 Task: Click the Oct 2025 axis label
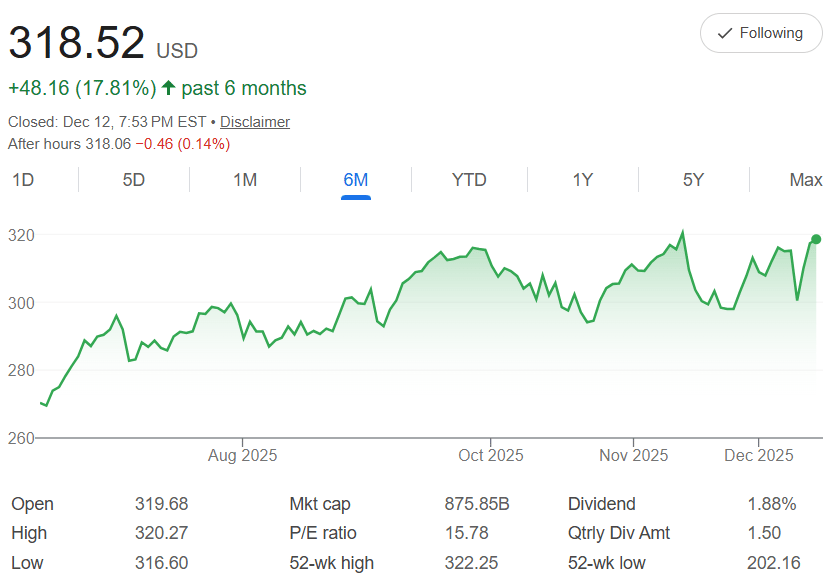point(490,456)
